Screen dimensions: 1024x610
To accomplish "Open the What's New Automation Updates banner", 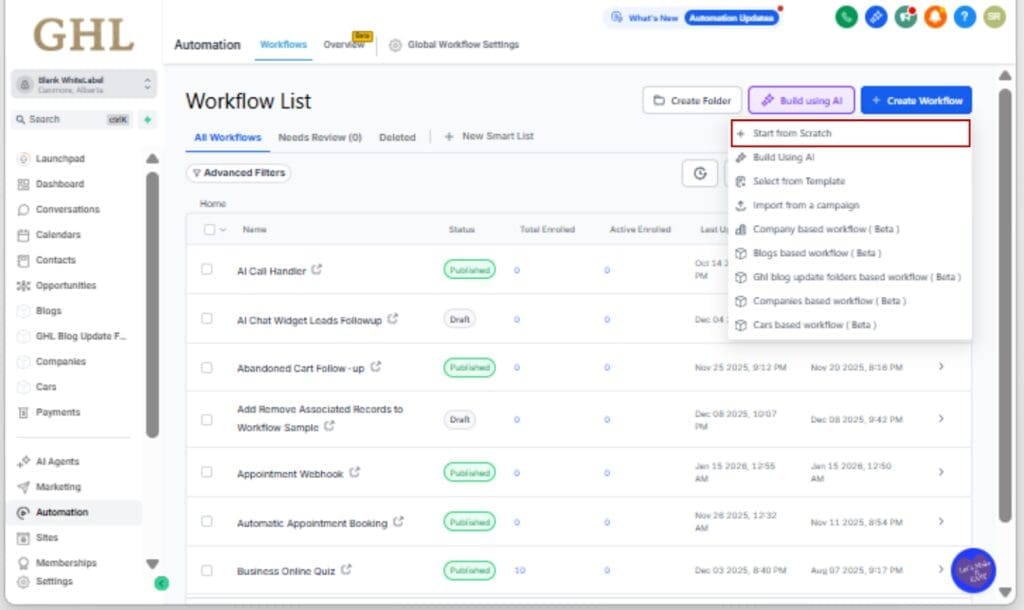I will coord(692,18).
